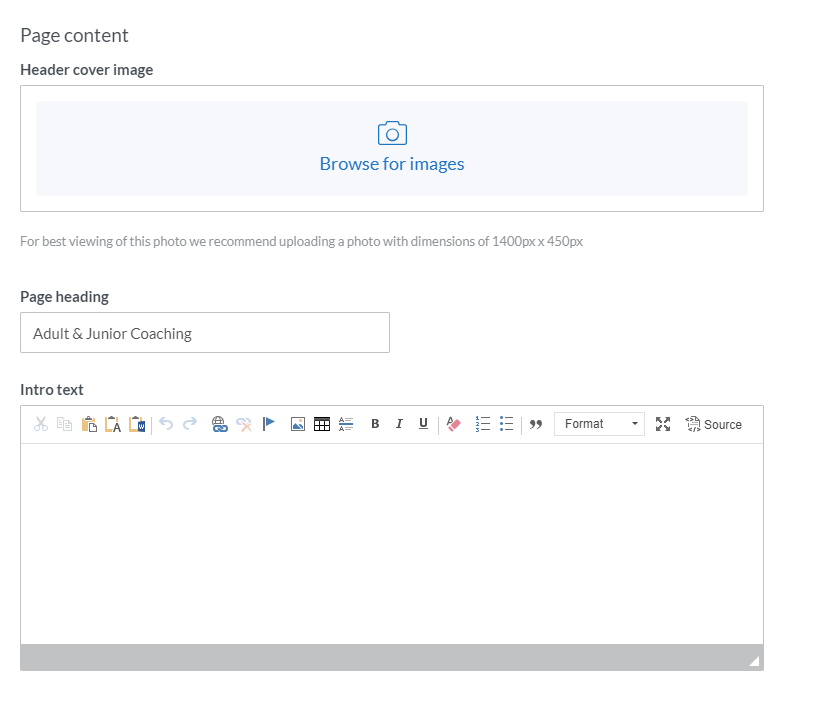The height and width of the screenshot is (707, 826).
Task: Click Browse for images link
Action: [392, 164]
